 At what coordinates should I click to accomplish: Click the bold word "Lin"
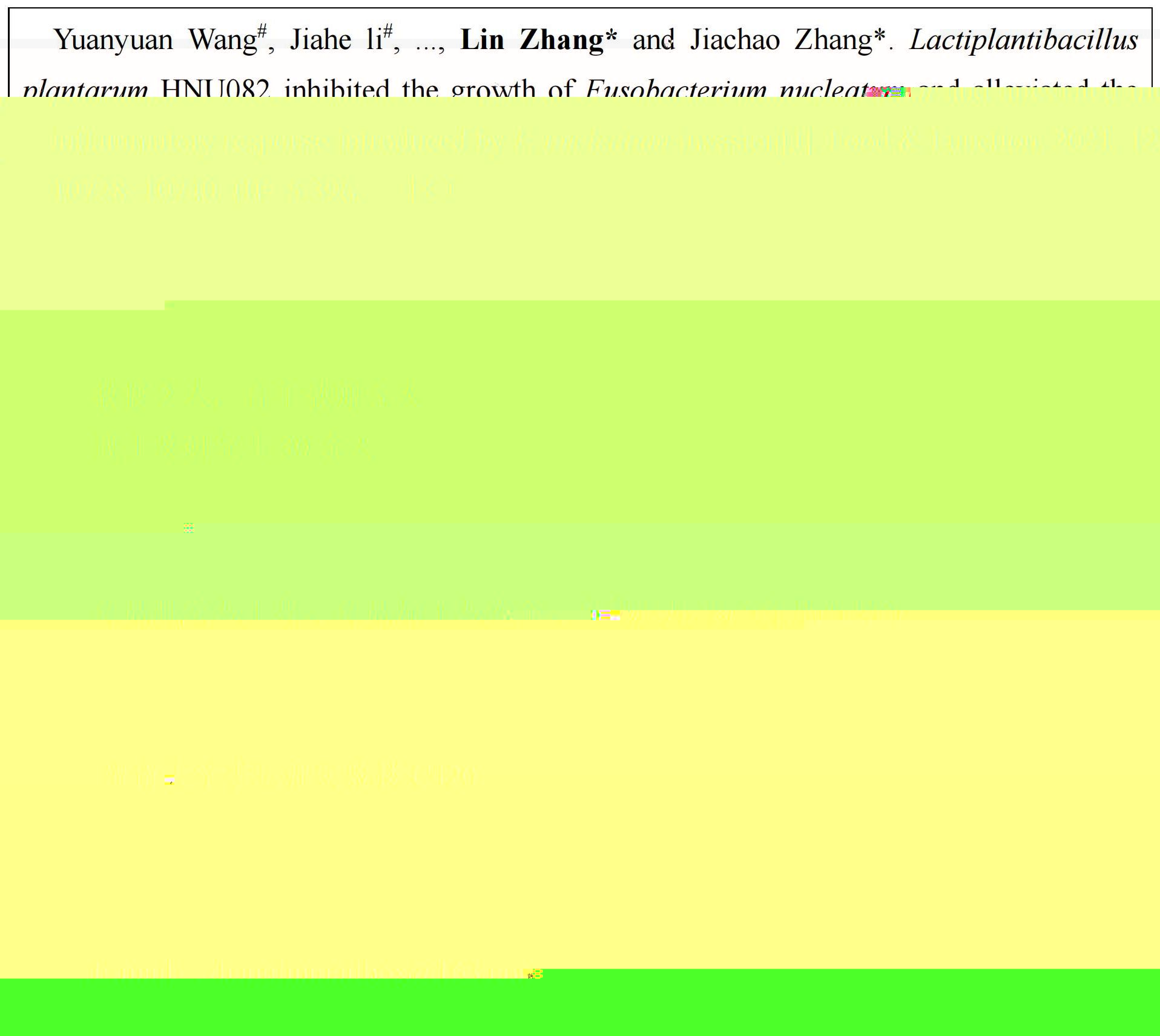[x=482, y=41]
